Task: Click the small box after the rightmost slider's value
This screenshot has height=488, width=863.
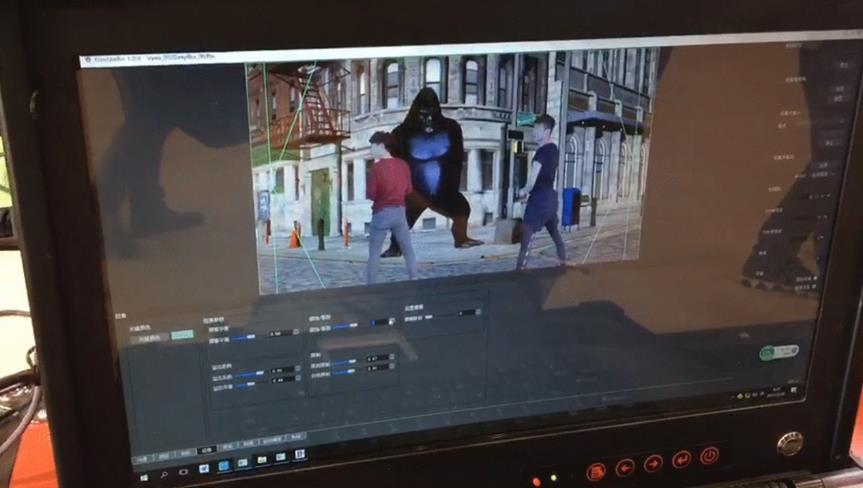Action: pyautogui.click(x=478, y=312)
